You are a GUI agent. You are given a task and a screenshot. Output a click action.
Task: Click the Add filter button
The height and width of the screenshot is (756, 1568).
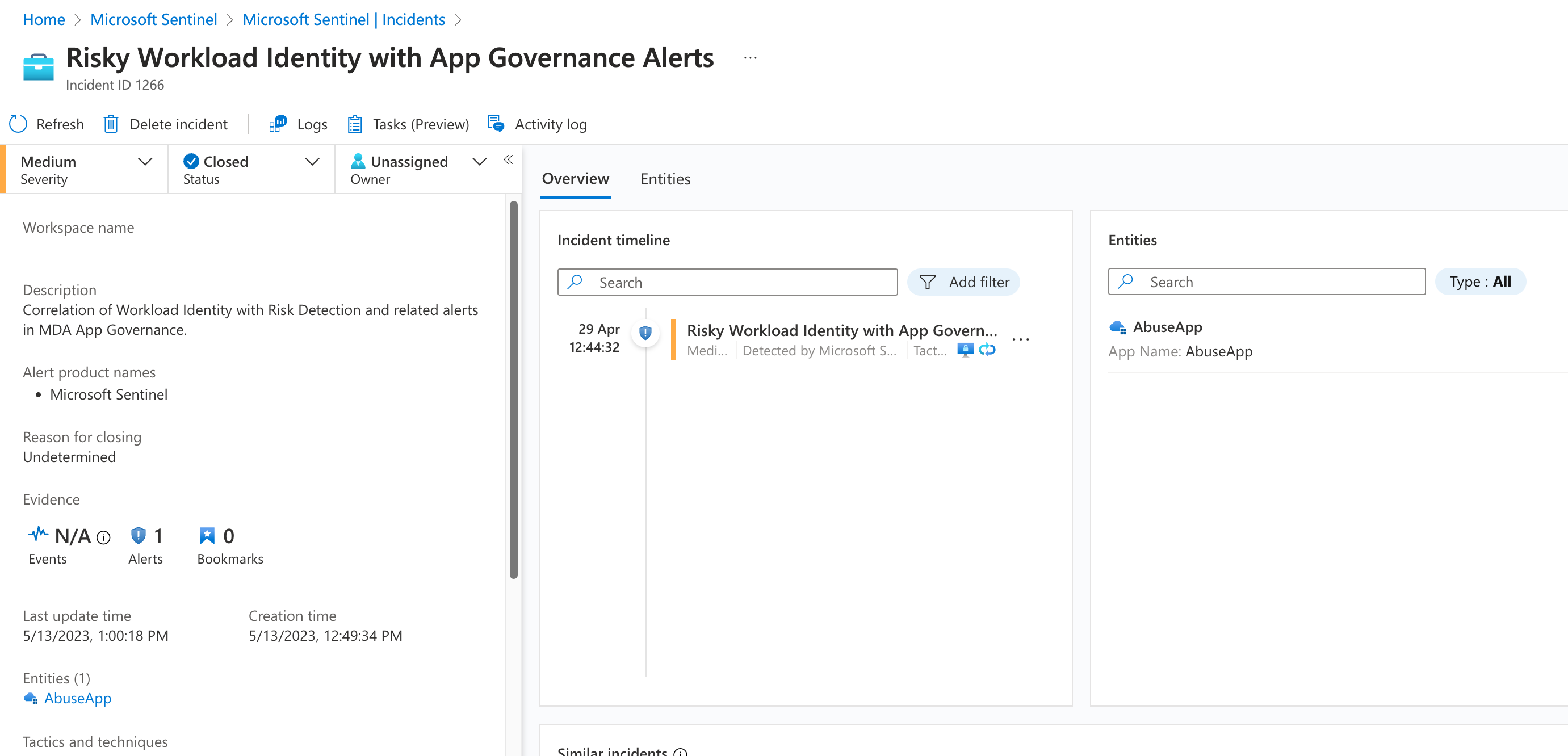(x=963, y=283)
